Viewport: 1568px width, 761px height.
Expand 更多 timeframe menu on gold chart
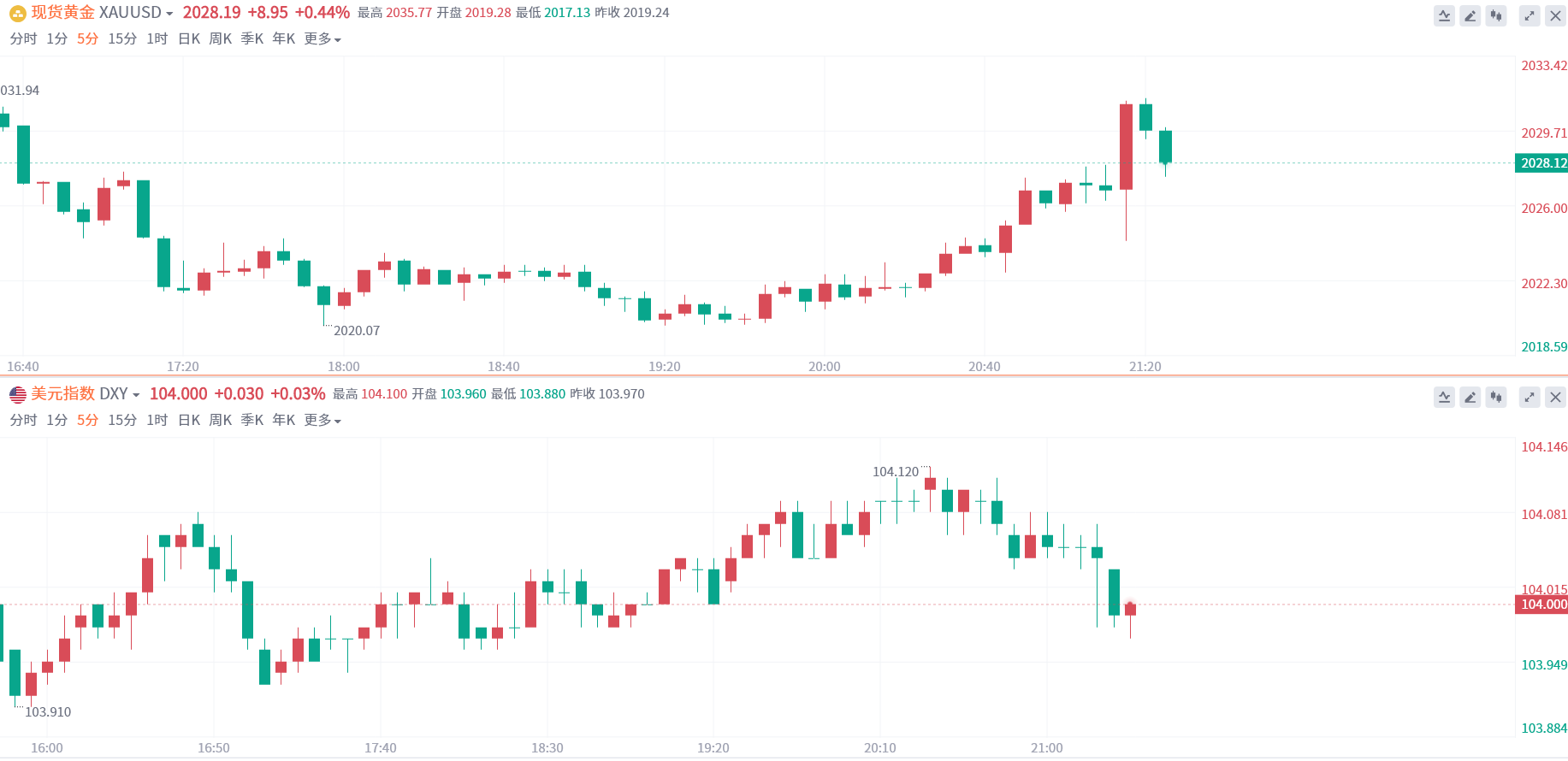(322, 39)
